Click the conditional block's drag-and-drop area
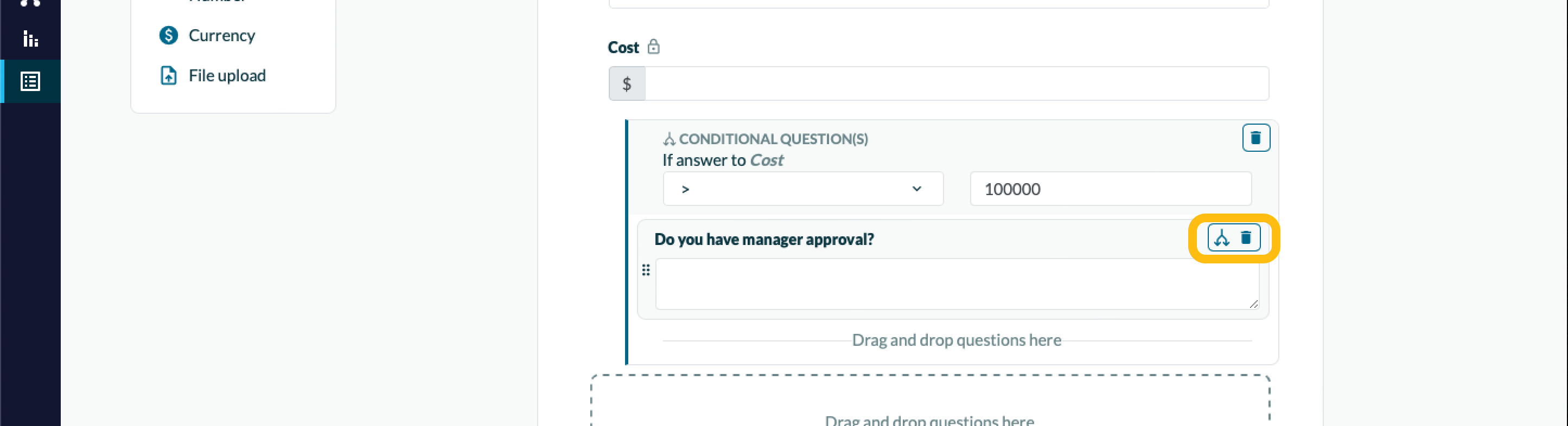The height and width of the screenshot is (426, 1568). click(955, 340)
